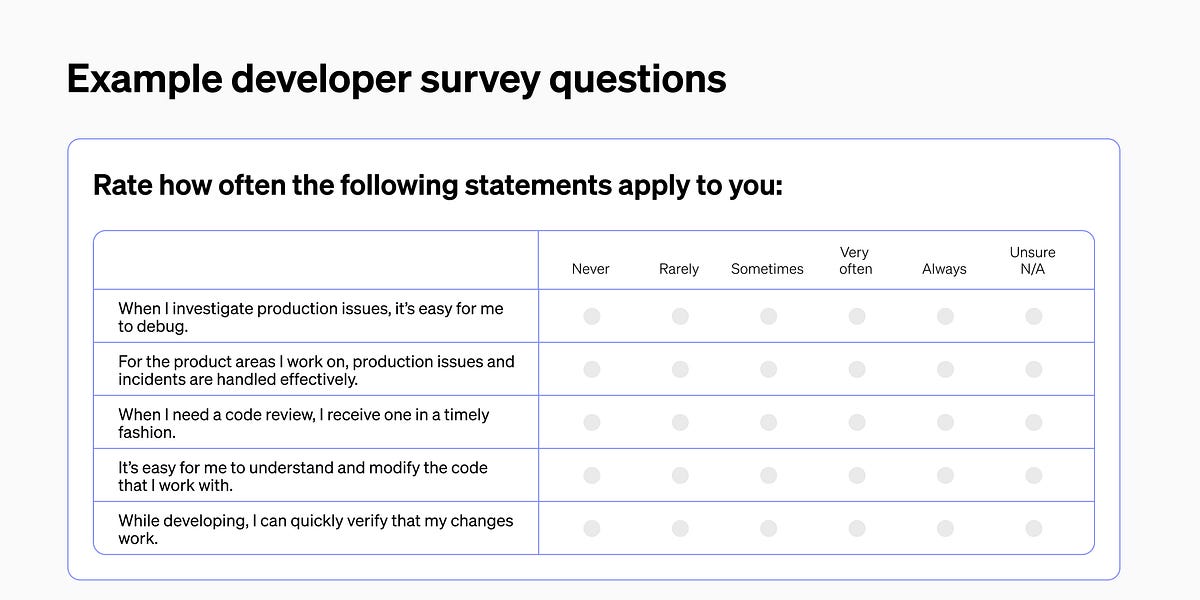Select Never for easy to debug statement
This screenshot has height=600, width=1200.
pos(592,316)
